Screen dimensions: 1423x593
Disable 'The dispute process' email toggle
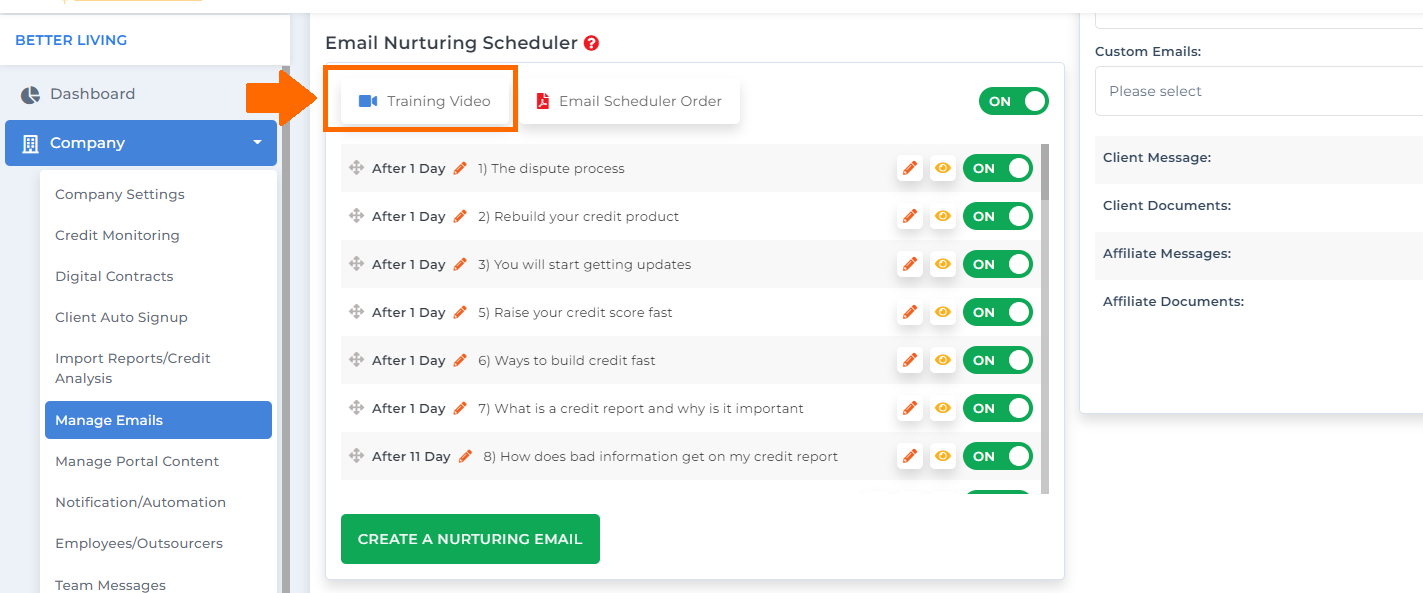point(998,168)
